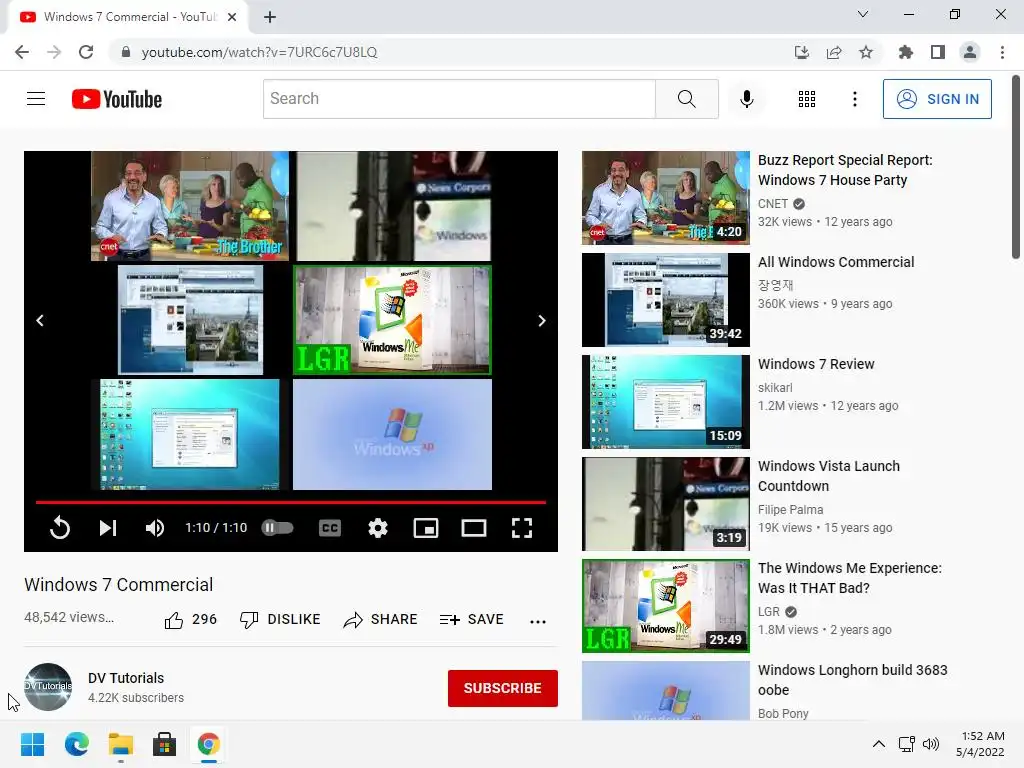Viewport: 1024px width, 768px height.
Task: Click the Windows XP end-screen thumbnail
Action: click(392, 434)
